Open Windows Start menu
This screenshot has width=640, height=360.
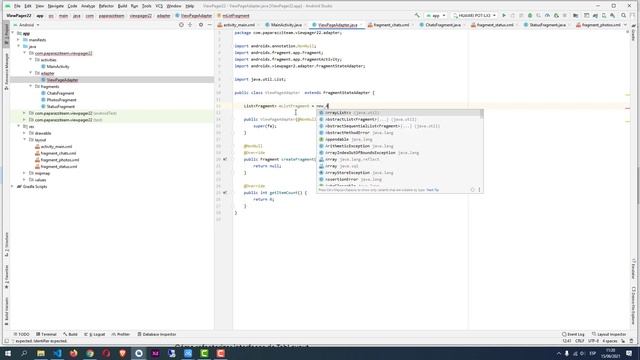(x=8, y=353)
